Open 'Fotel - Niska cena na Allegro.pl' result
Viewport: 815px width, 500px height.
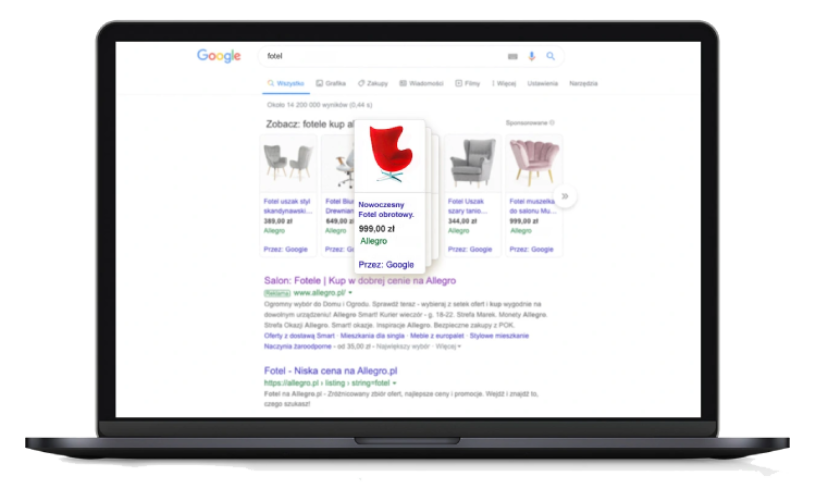(331, 371)
